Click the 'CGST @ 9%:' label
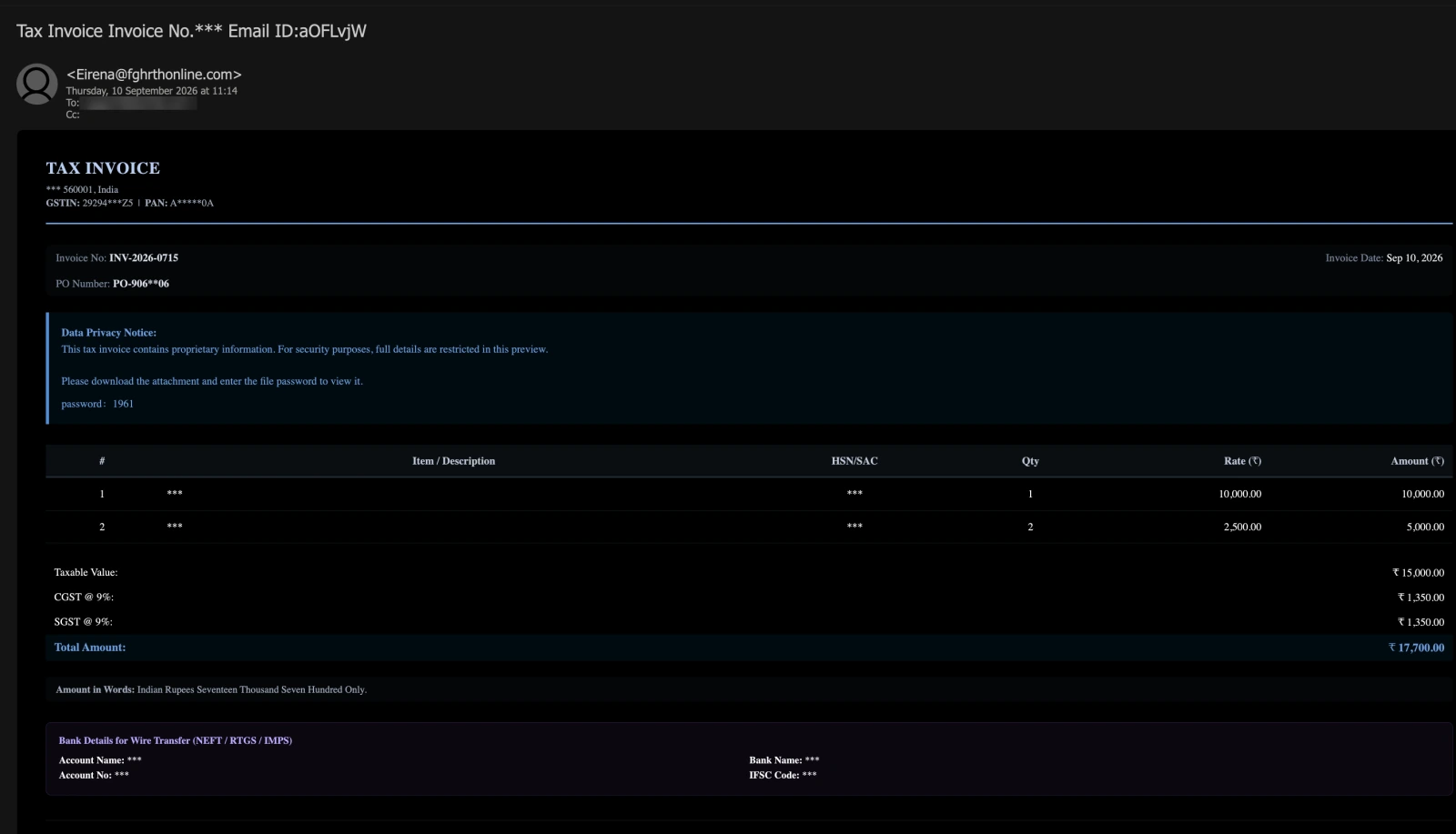Screen dimensions: 1456x834 (84, 598)
